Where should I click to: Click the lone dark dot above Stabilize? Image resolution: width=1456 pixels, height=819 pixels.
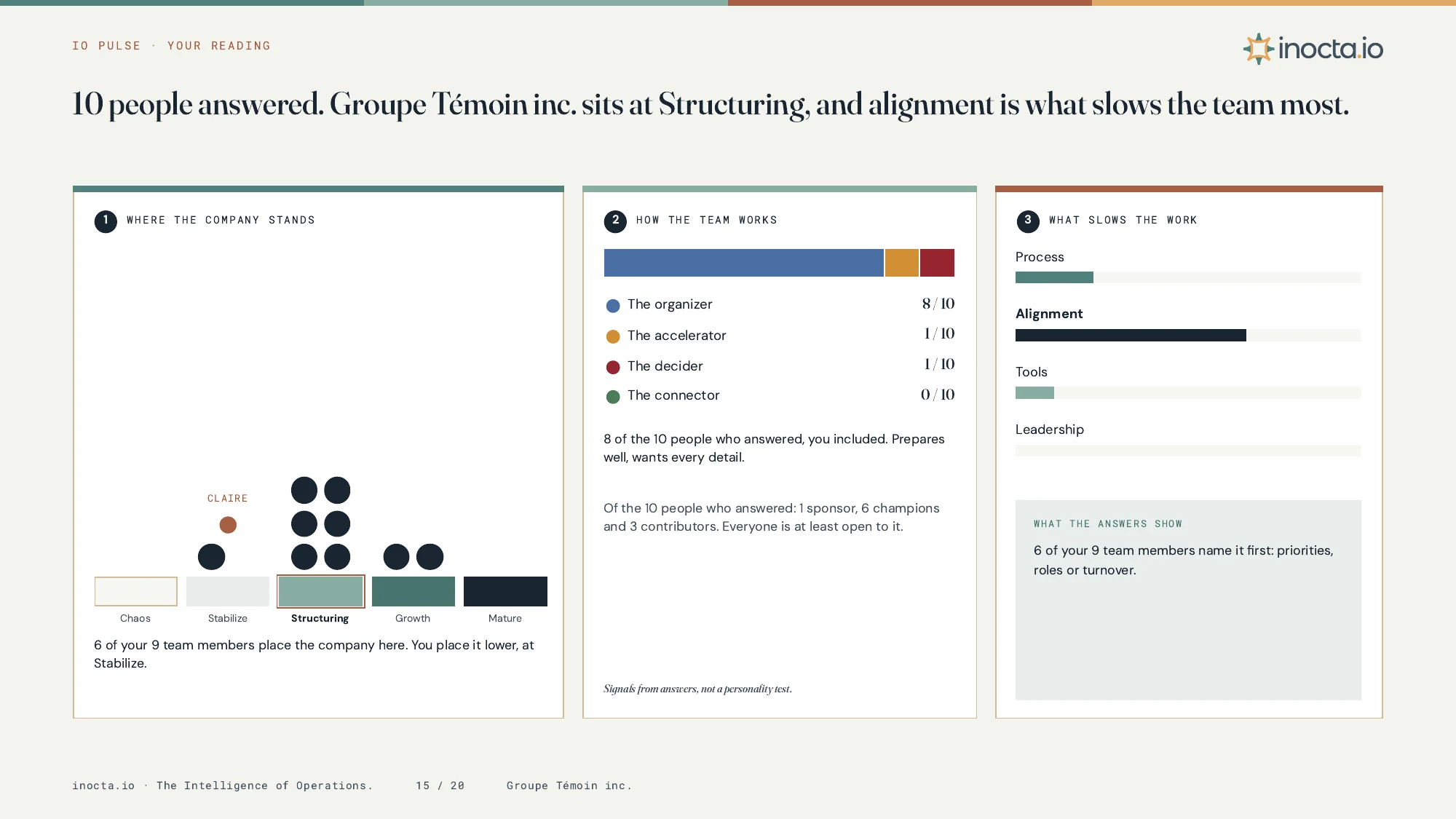(x=211, y=557)
